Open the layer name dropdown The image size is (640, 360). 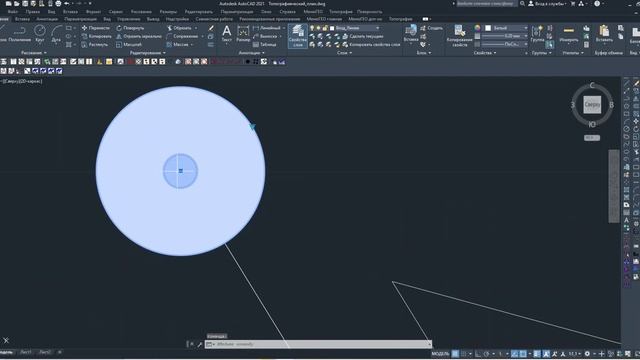(378, 28)
